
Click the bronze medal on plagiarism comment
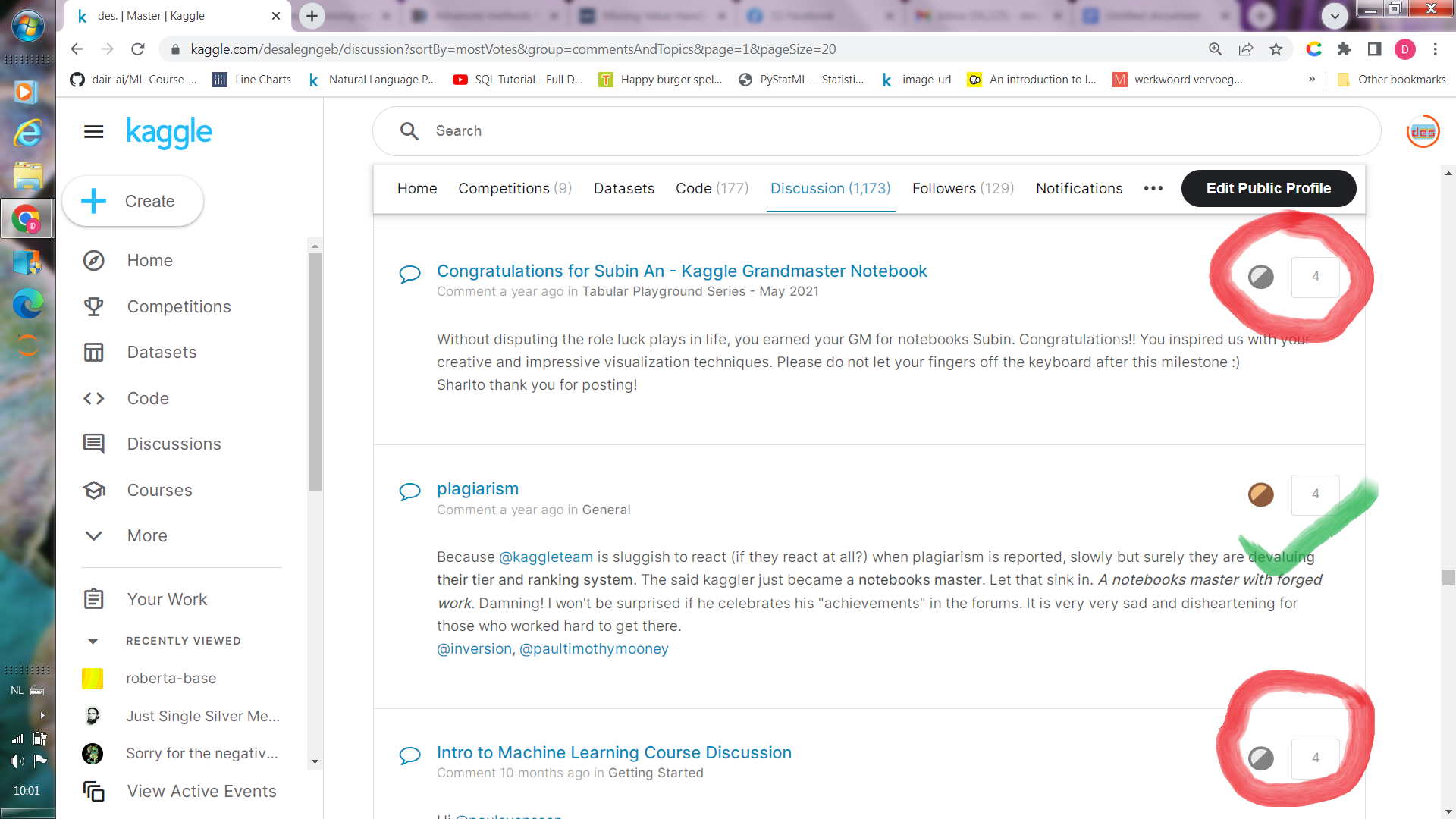(1260, 494)
